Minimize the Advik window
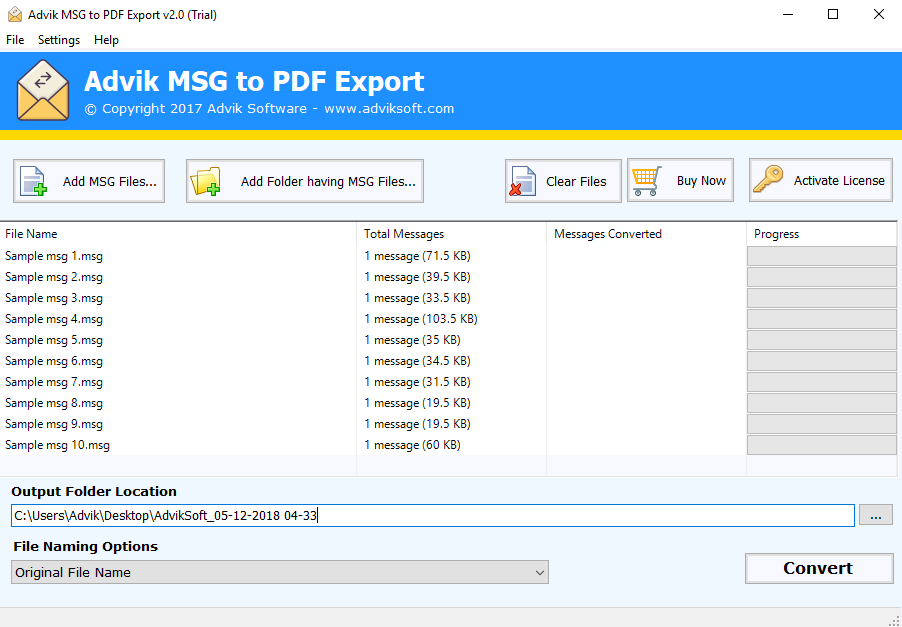This screenshot has height=627, width=902. (x=786, y=15)
